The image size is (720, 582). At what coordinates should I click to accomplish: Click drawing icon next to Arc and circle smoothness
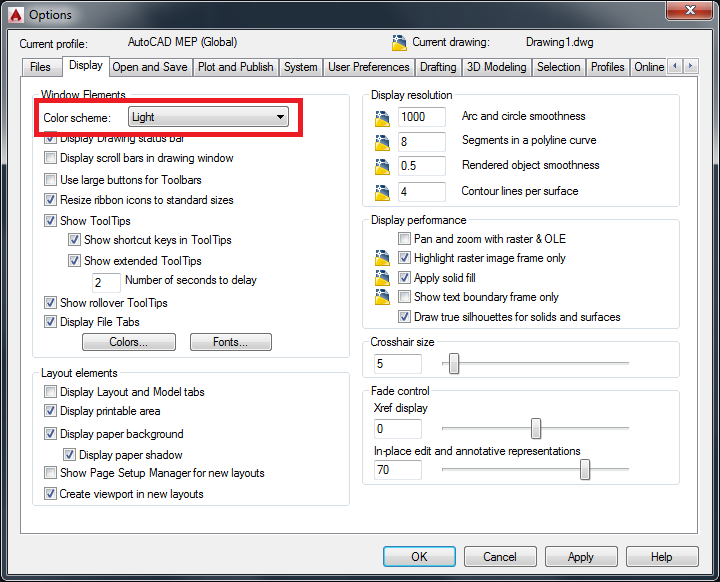382,118
